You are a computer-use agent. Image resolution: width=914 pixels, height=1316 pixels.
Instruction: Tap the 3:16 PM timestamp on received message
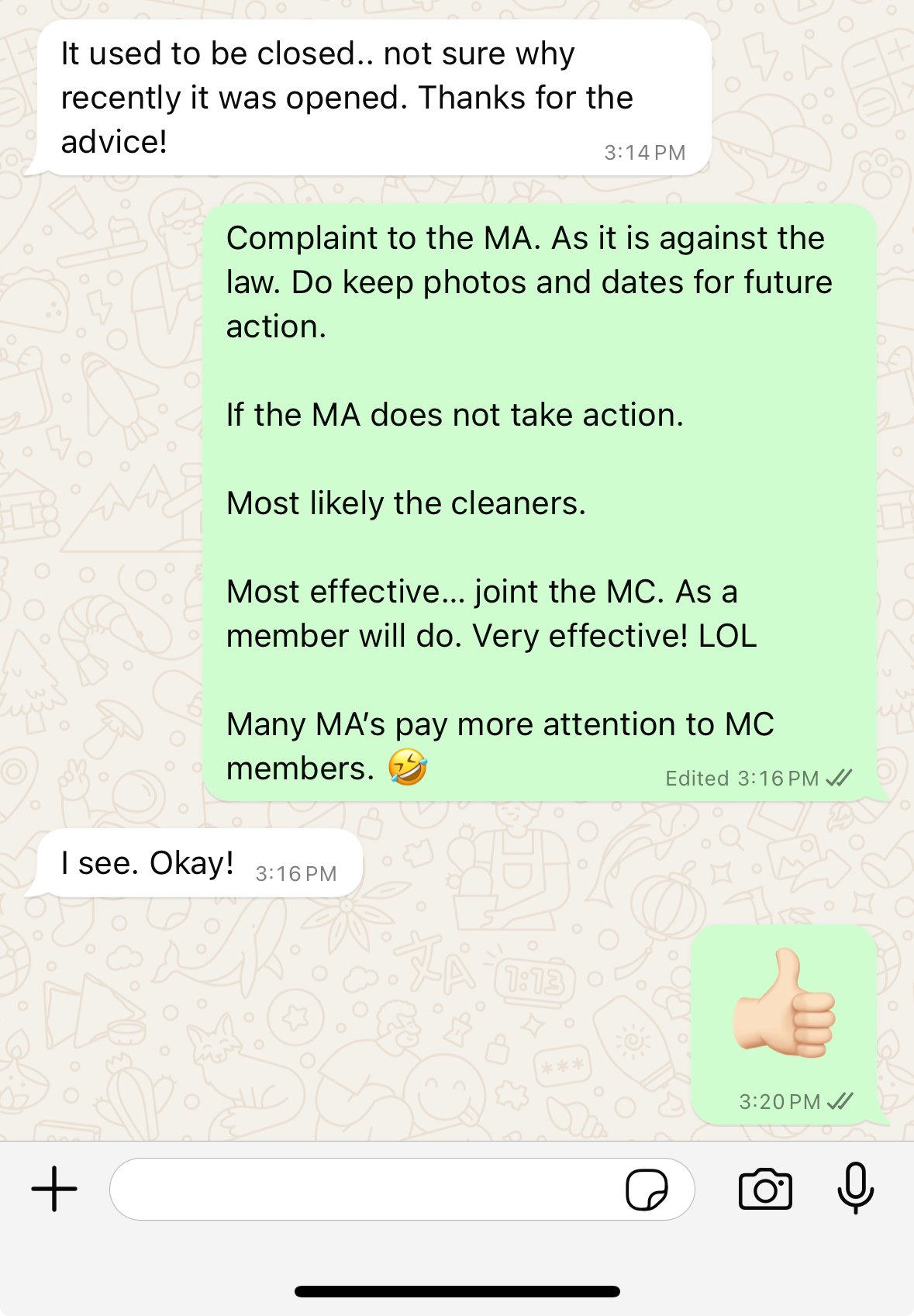coord(296,874)
